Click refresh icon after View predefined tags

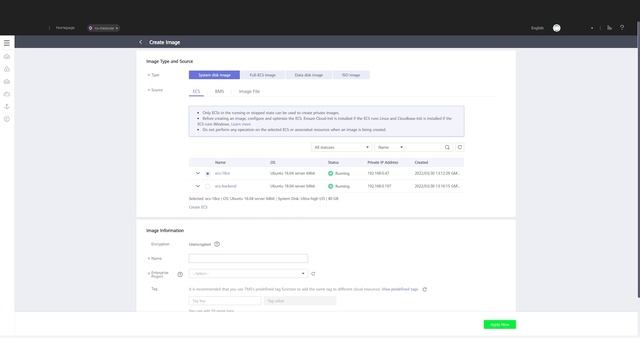(x=424, y=289)
